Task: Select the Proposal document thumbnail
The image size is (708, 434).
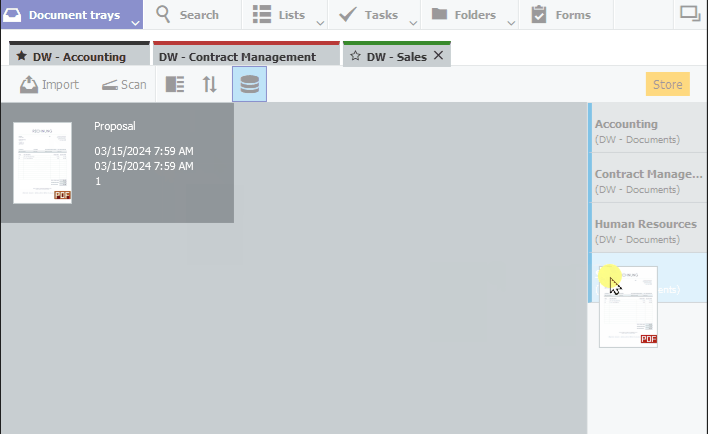Action: [x=43, y=162]
